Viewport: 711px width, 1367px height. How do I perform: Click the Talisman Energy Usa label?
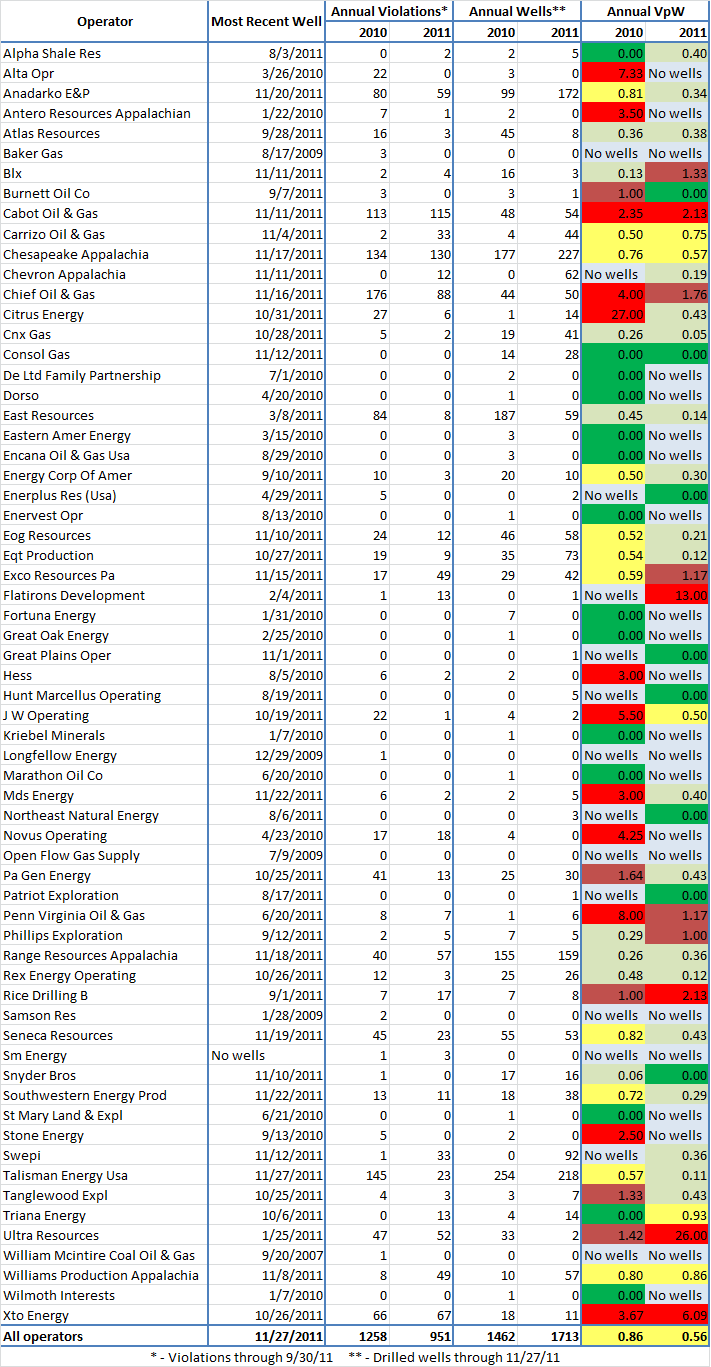pos(65,1175)
